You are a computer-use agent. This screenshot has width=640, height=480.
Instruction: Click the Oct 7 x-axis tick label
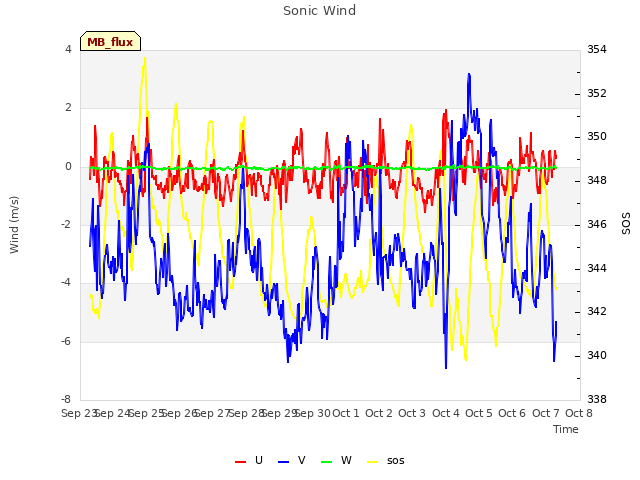tap(546, 413)
